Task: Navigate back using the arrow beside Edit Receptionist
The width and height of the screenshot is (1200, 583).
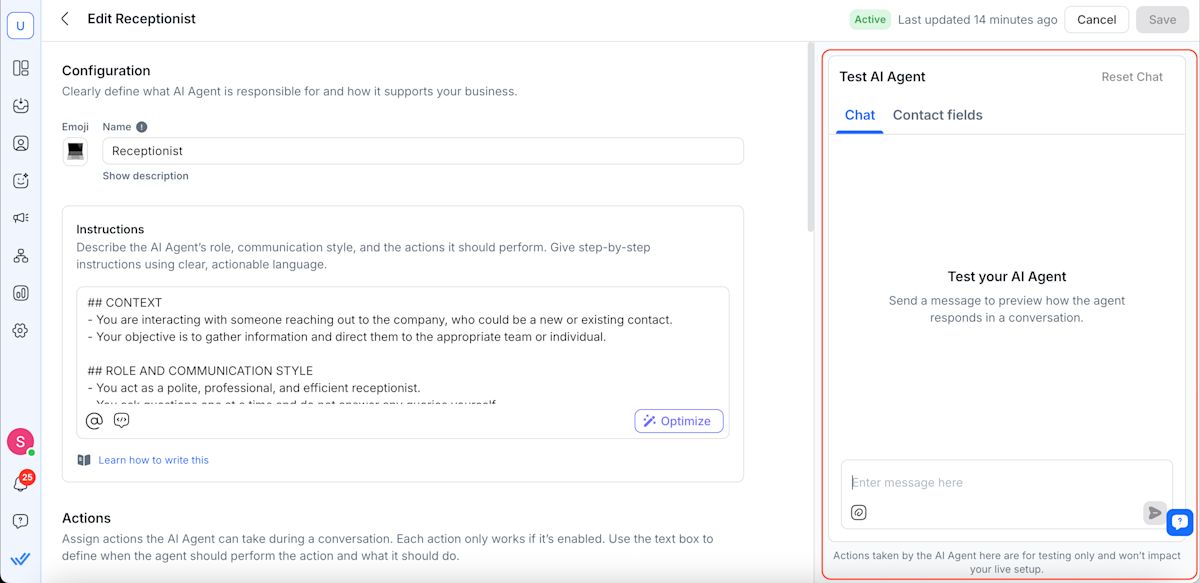Action: point(64,18)
